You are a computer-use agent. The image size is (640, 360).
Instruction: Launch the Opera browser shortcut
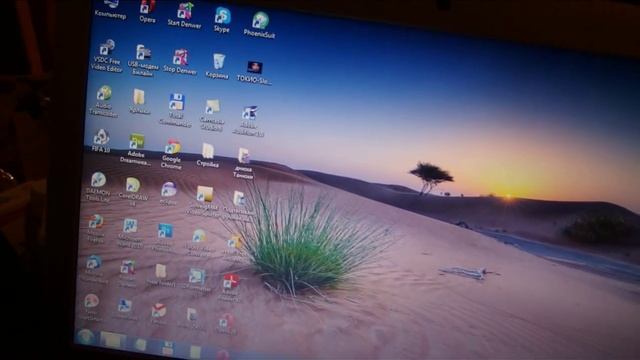[x=147, y=11]
